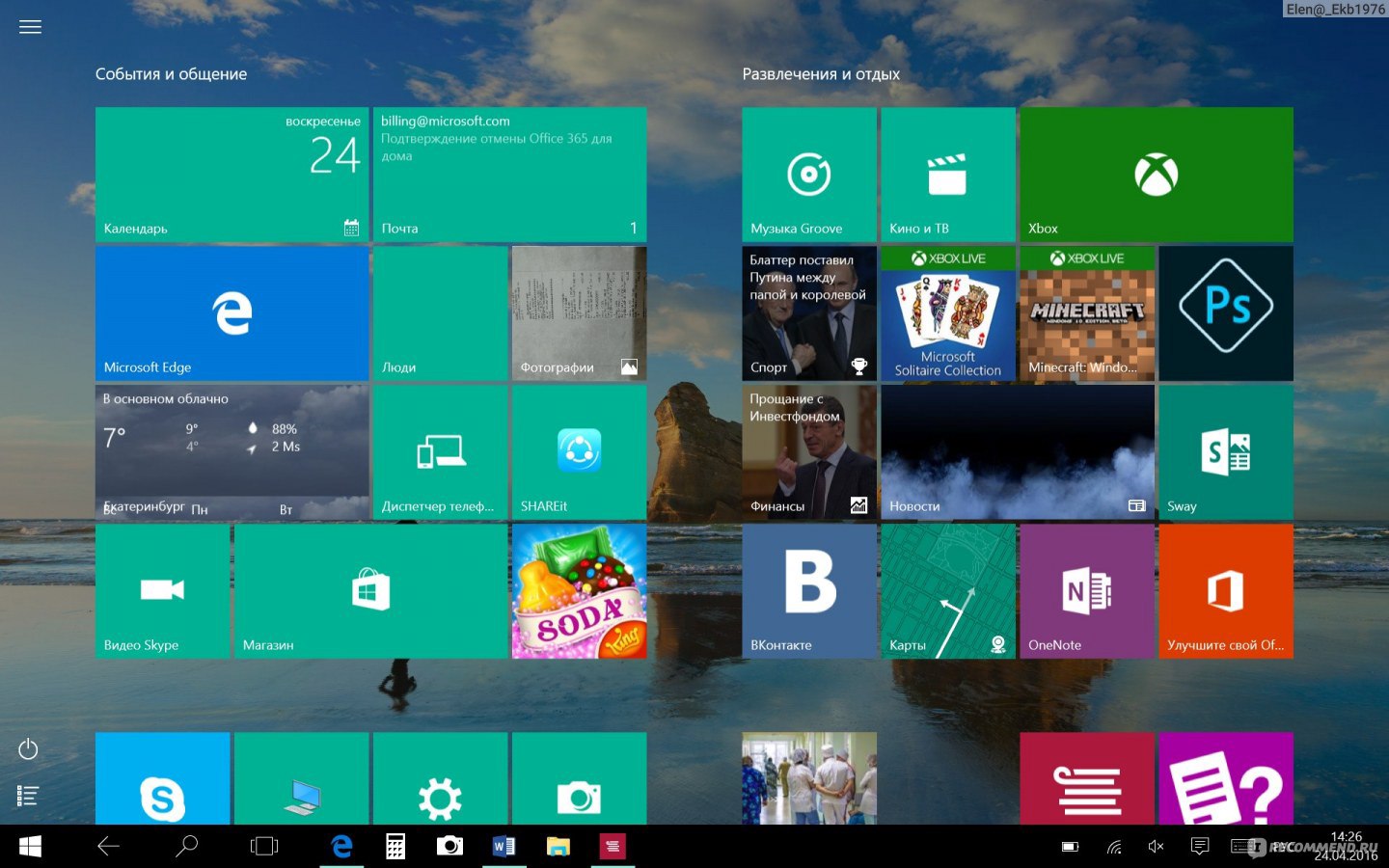Open the Фотографии tile
Viewport: 1389px width, 868px height.
pyautogui.click(x=579, y=312)
